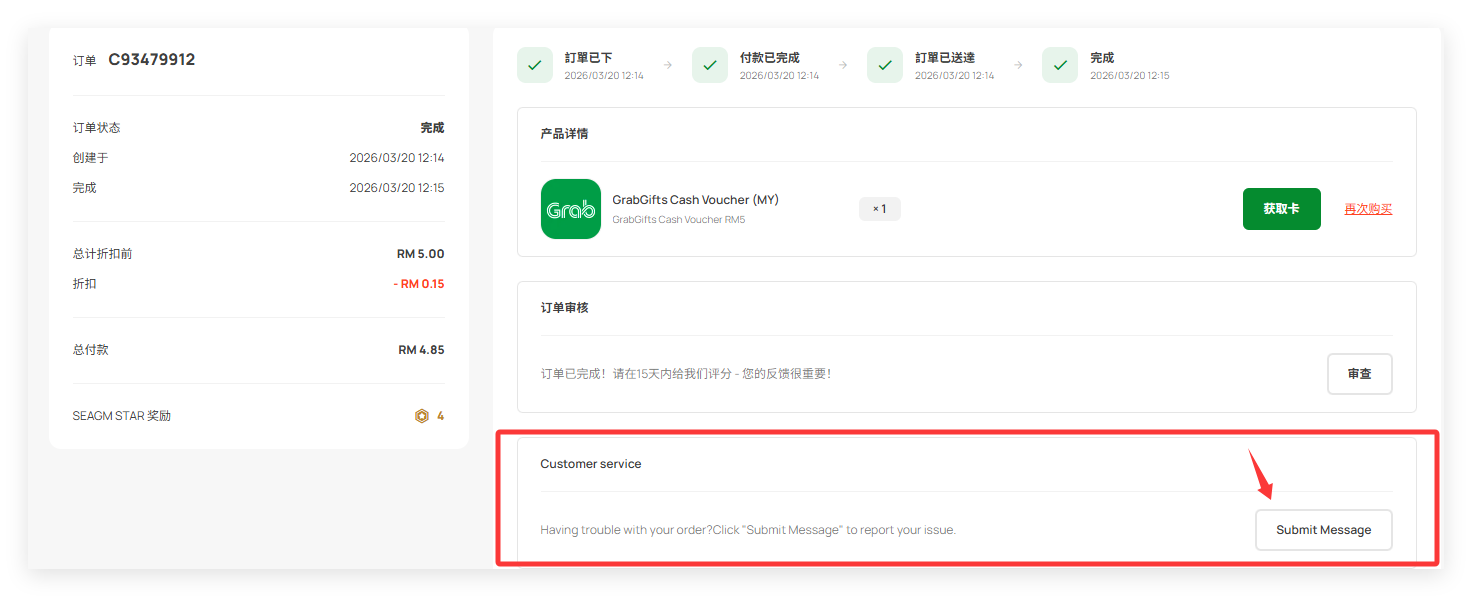This screenshot has width=1472, height=597.
Task: Click the total payment RM 4.85
Action: (421, 350)
